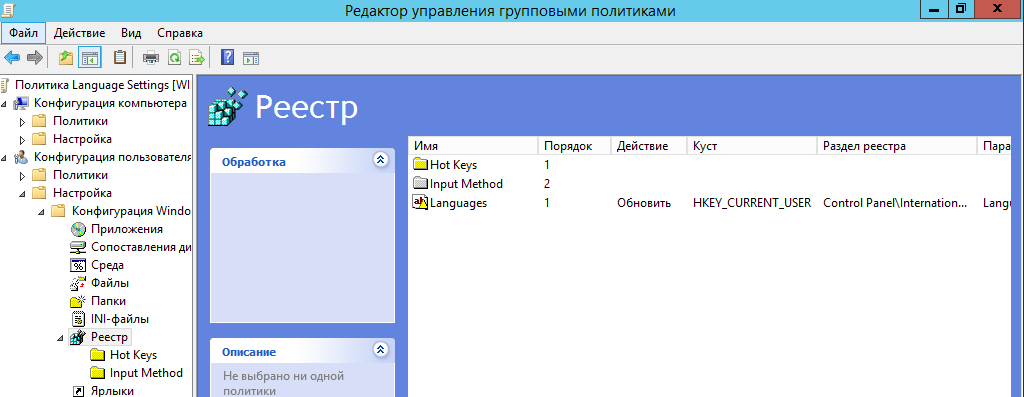
Task: Select the Ярлыки label in the tree
Action: [x=112, y=391]
